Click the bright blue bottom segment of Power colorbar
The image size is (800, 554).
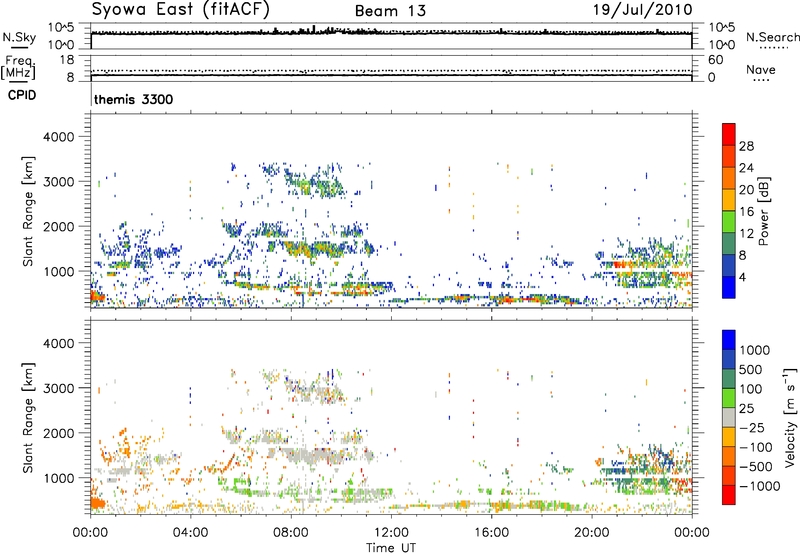coord(729,287)
